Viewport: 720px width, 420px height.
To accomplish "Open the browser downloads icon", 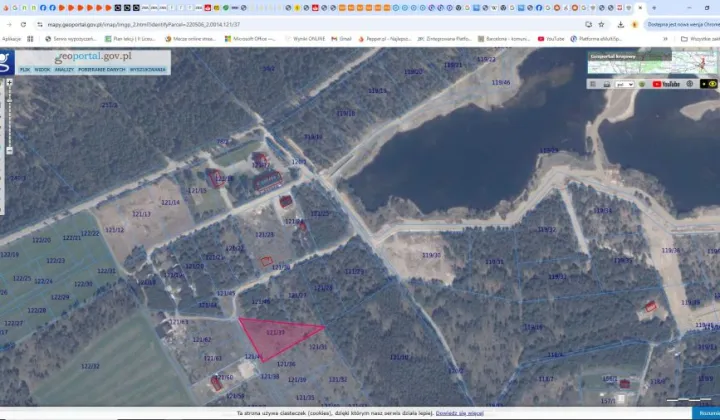I will click(x=620, y=24).
